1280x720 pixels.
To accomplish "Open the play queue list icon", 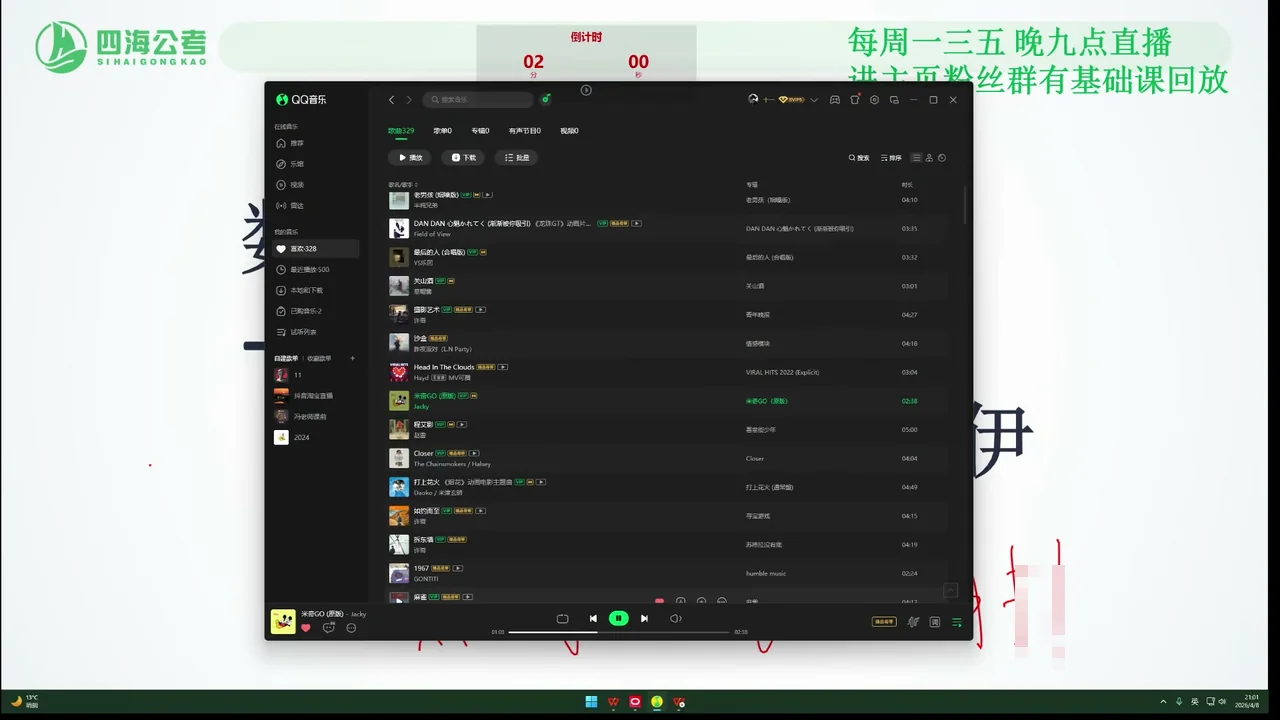I will (x=957, y=622).
